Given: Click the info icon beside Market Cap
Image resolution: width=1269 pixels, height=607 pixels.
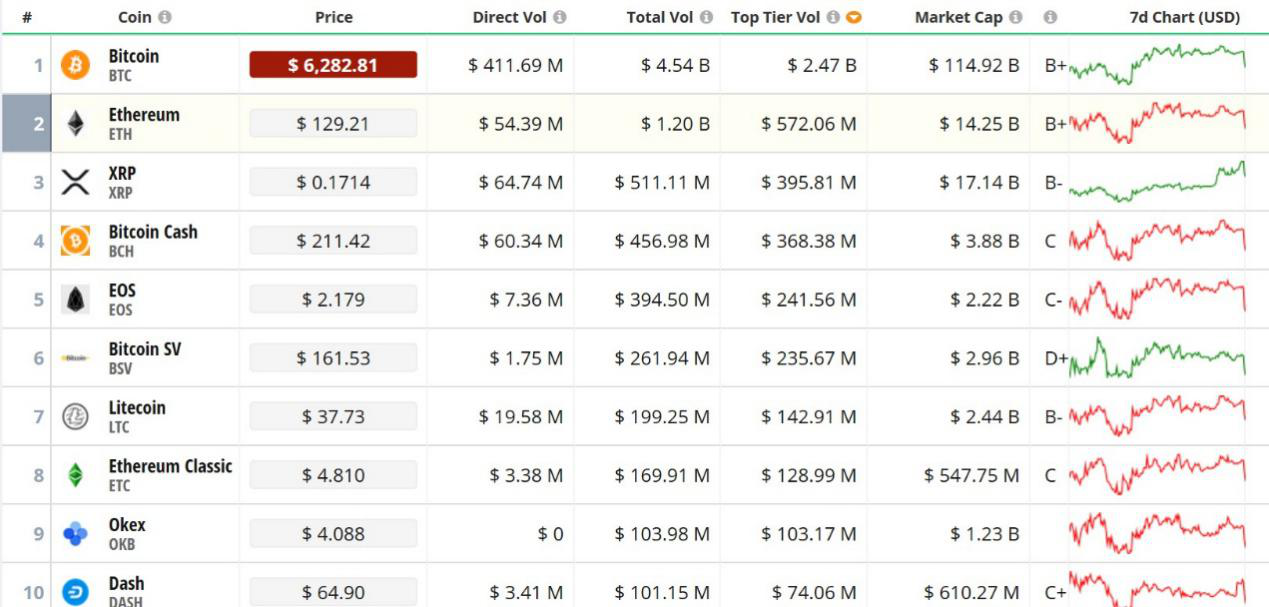Looking at the screenshot, I should [x=1016, y=17].
